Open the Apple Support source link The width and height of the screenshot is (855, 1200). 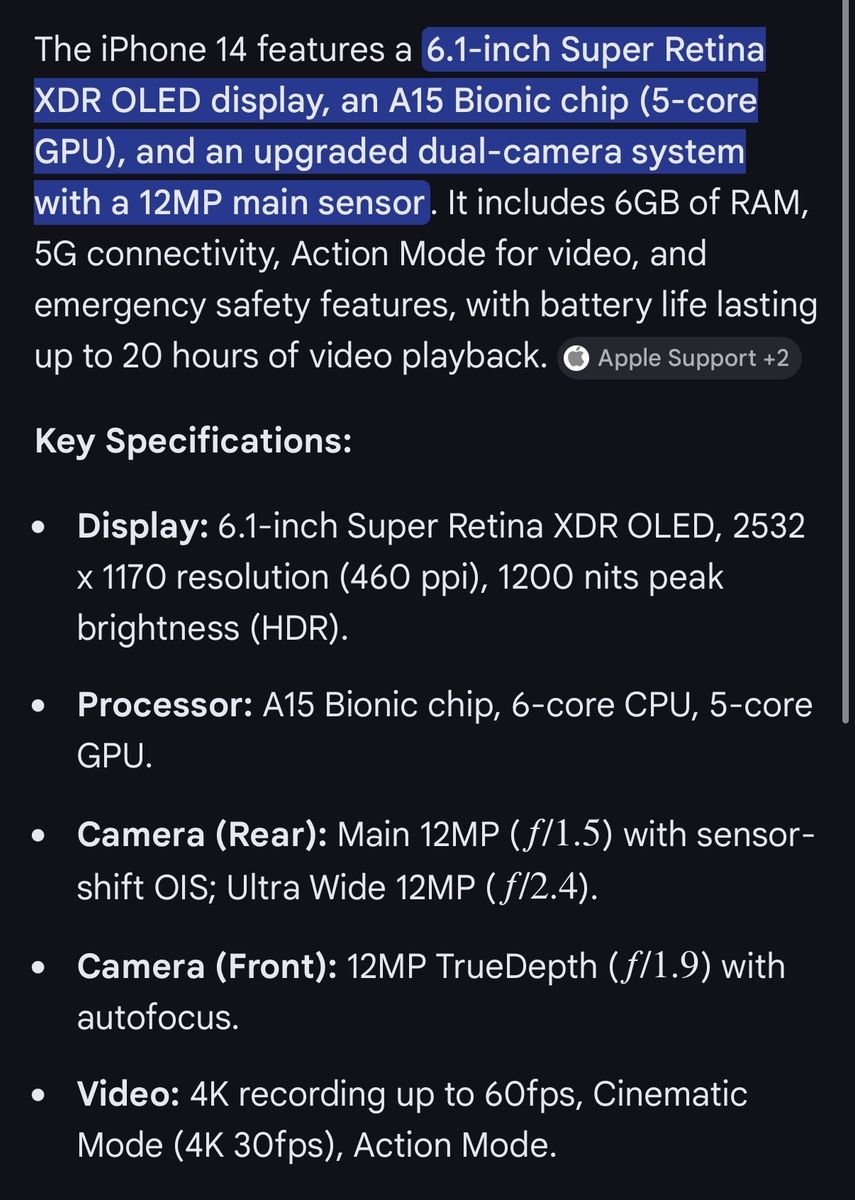click(676, 359)
